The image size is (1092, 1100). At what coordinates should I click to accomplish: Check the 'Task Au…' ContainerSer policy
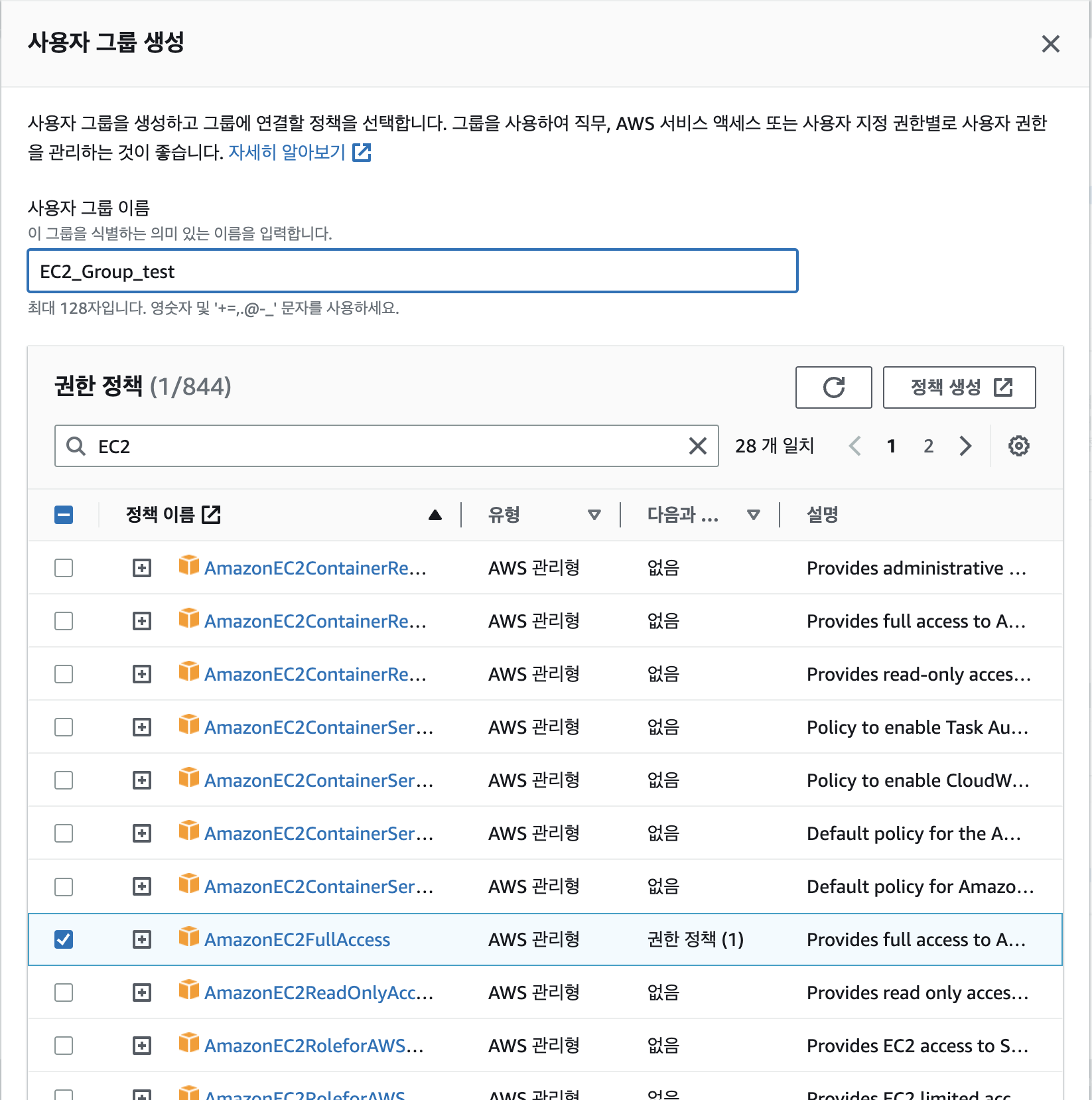[64, 727]
